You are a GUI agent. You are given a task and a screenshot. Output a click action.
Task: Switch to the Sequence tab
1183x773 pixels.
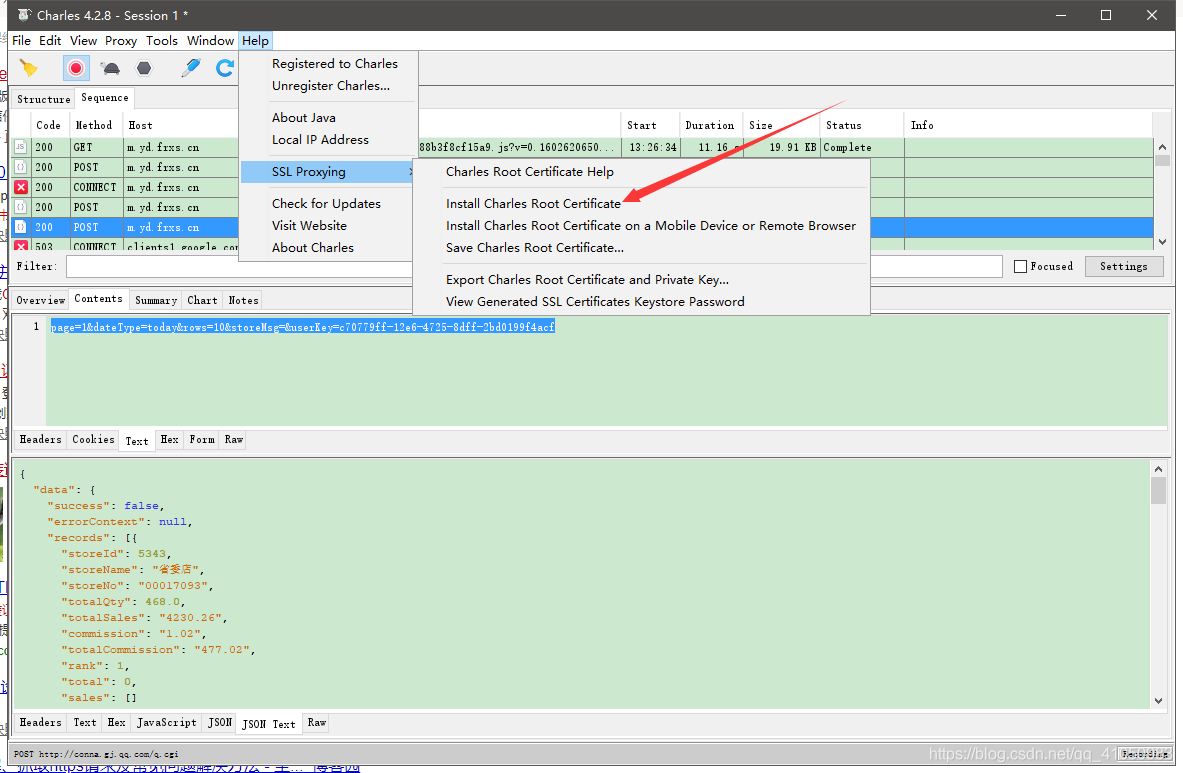pos(105,98)
